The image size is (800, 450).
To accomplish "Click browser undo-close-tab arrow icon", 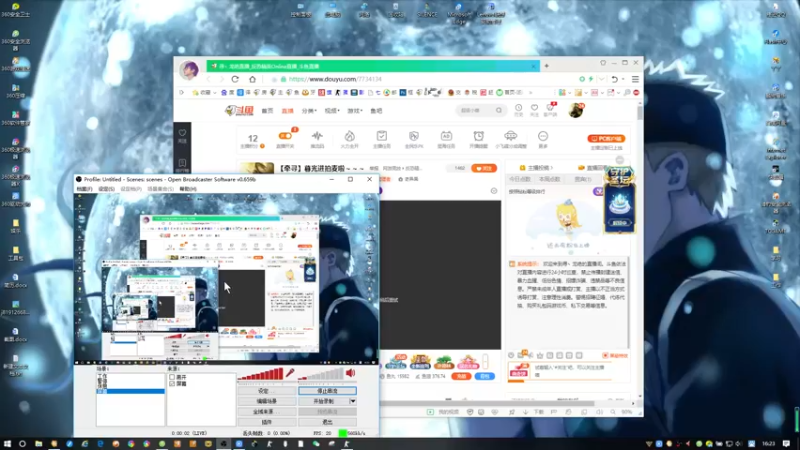I will pyautogui.click(x=615, y=79).
